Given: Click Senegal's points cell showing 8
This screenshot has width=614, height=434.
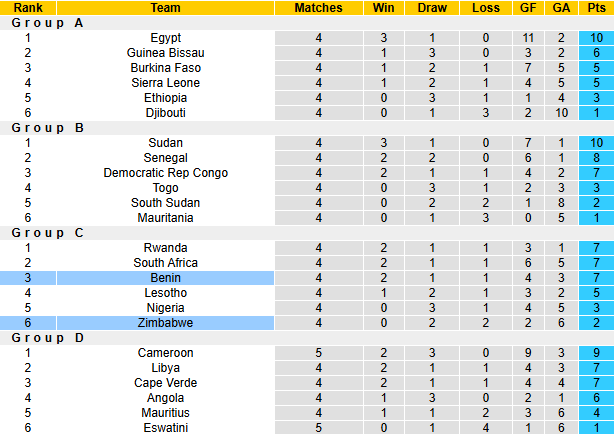Looking at the screenshot, I should pos(595,158).
